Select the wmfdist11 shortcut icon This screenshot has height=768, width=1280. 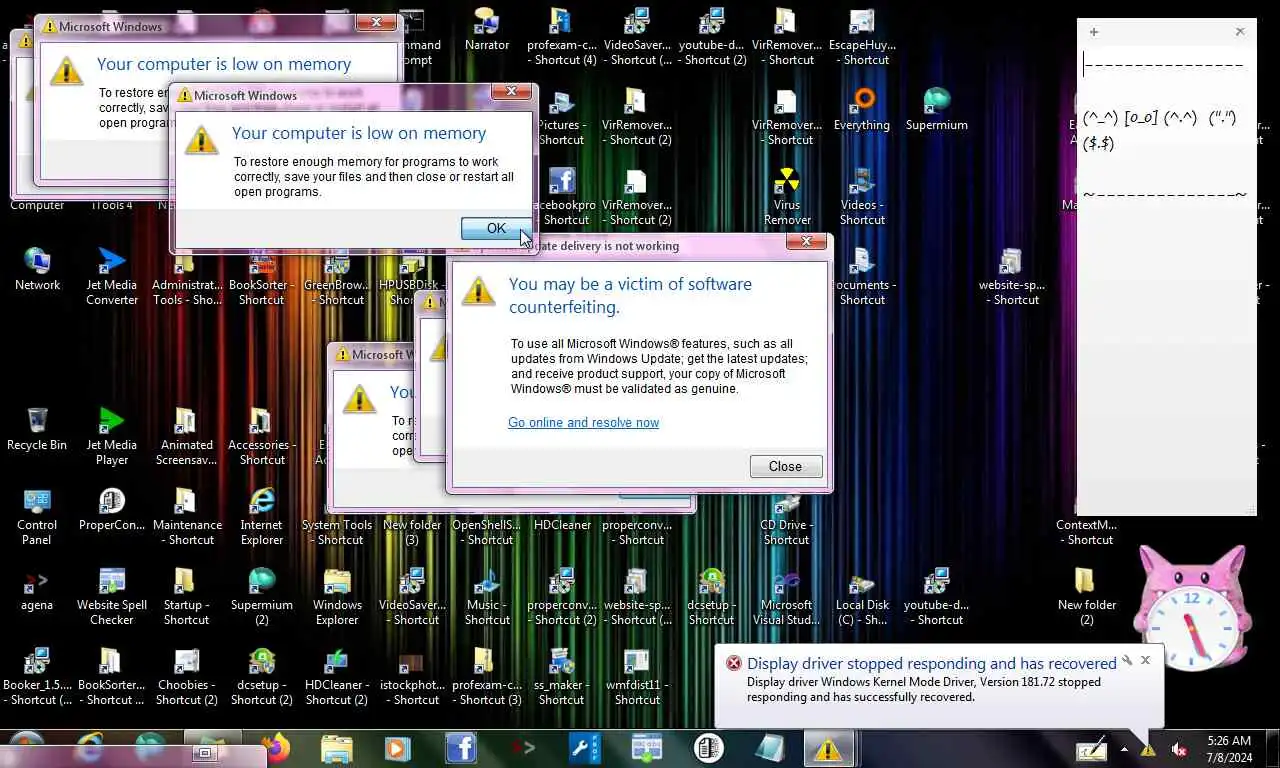tap(637, 677)
